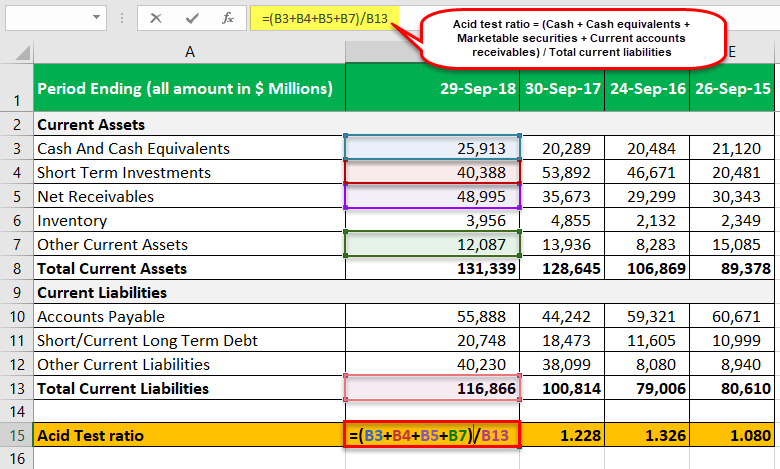Click the formula bar options dots

pyautogui.click(x=122, y=18)
